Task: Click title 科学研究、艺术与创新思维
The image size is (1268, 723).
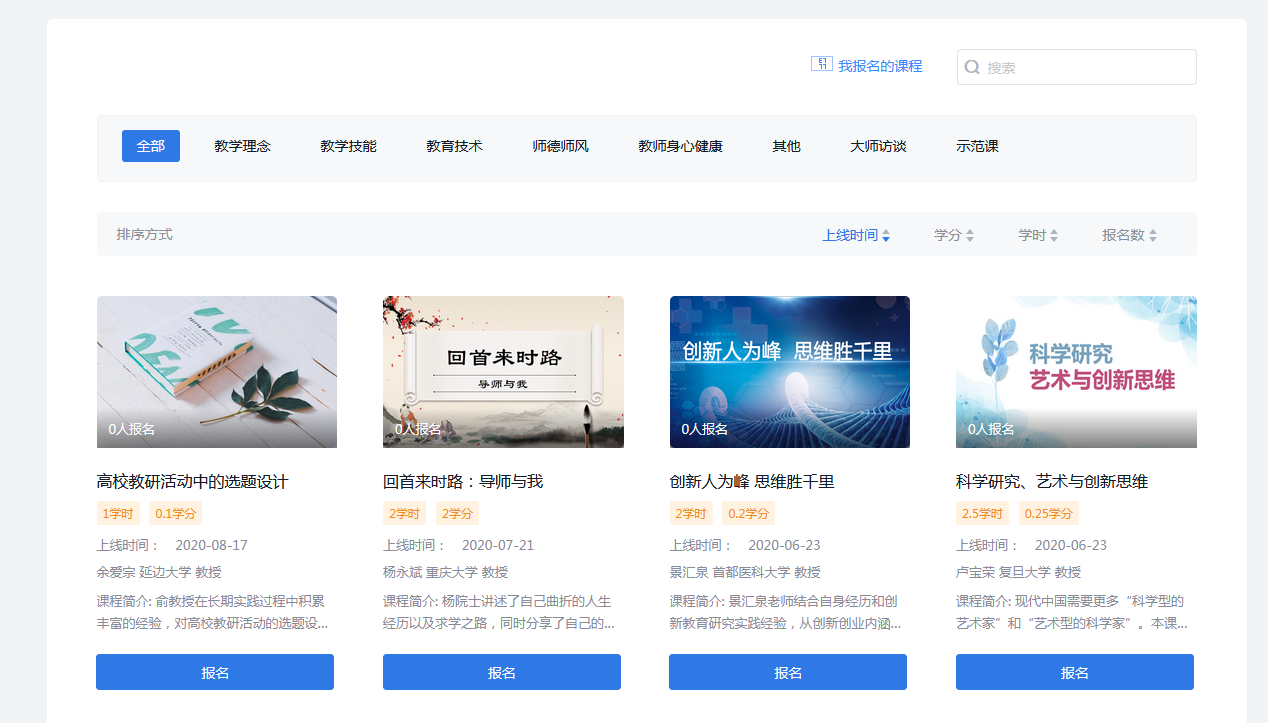Action: click(x=1052, y=482)
